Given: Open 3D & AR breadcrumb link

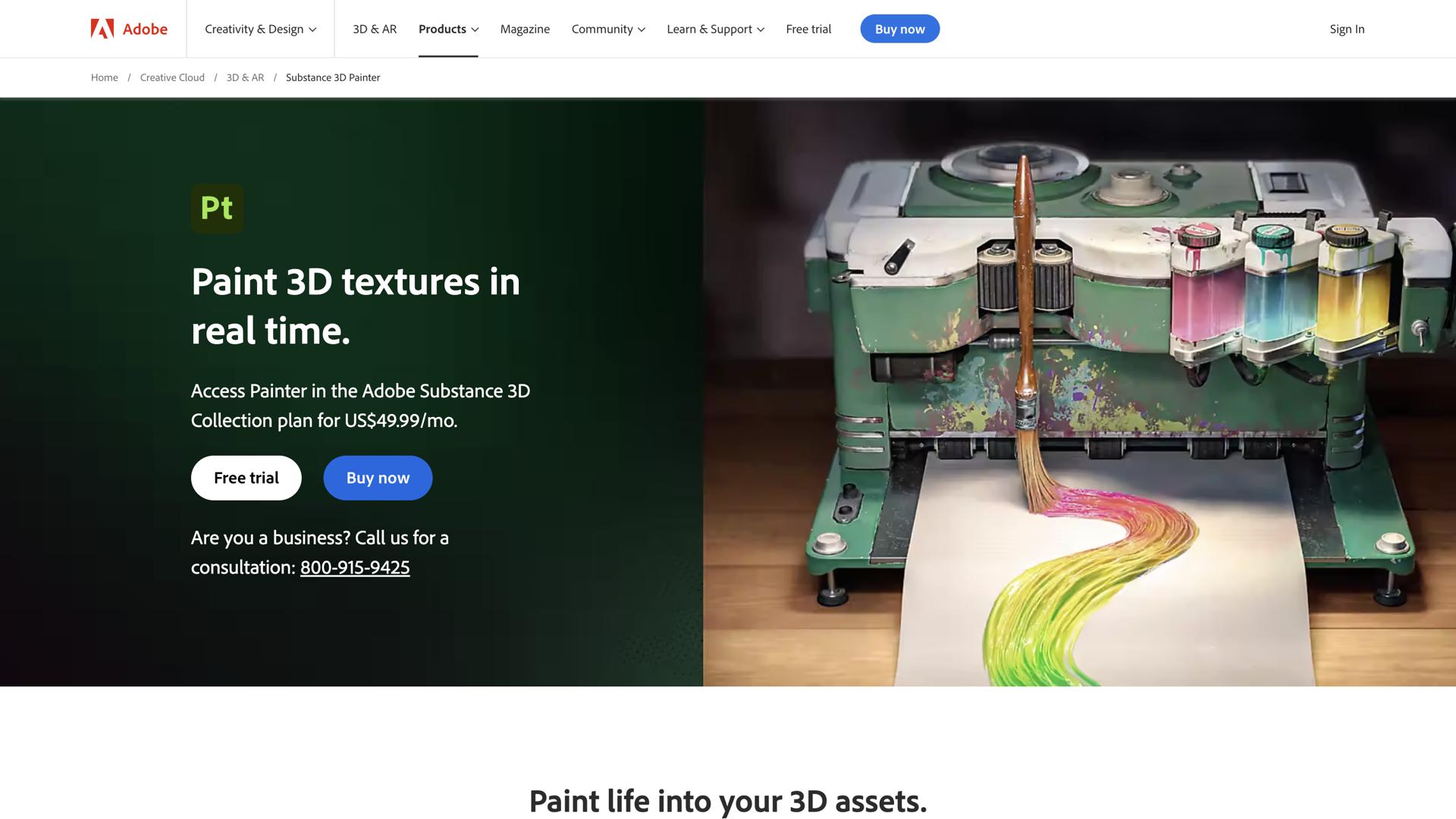Looking at the screenshot, I should 245,77.
